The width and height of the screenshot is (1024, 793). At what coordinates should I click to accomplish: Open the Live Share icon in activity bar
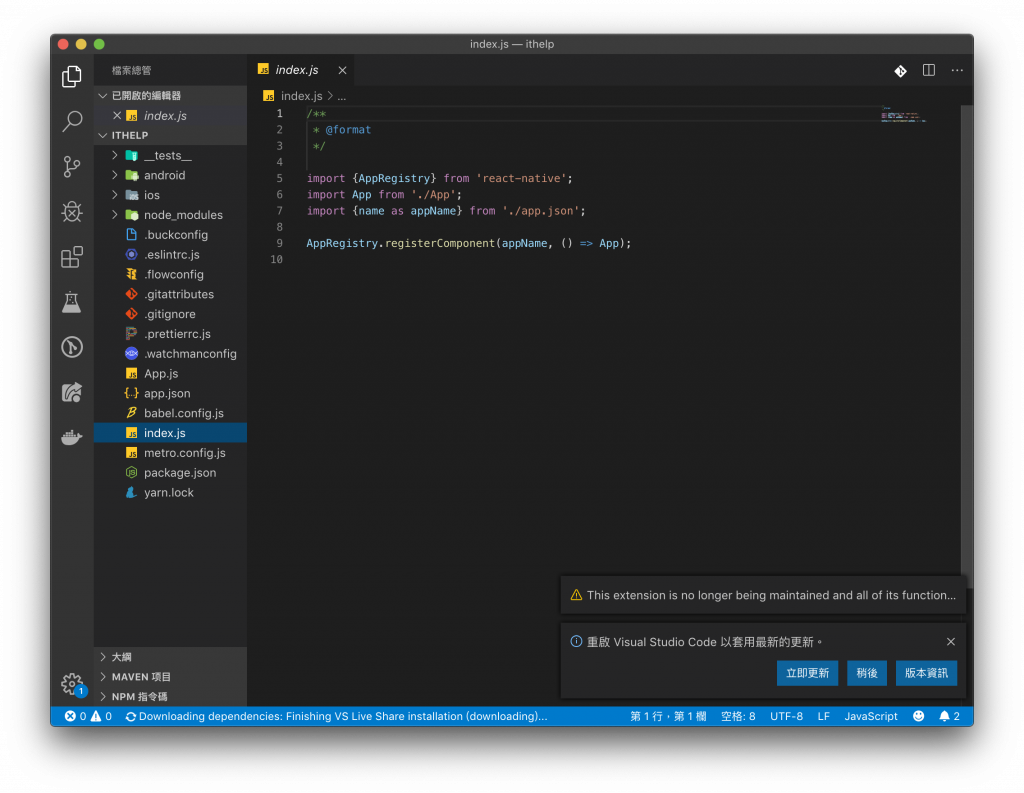(72, 392)
